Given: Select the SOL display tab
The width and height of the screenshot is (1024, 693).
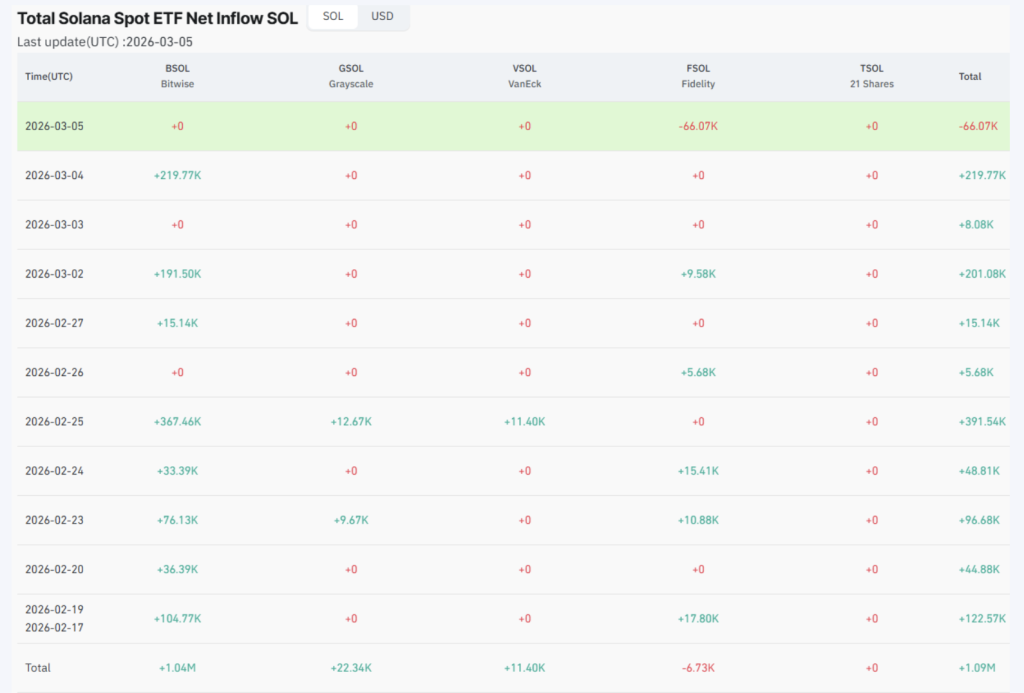Looking at the screenshot, I should point(332,17).
